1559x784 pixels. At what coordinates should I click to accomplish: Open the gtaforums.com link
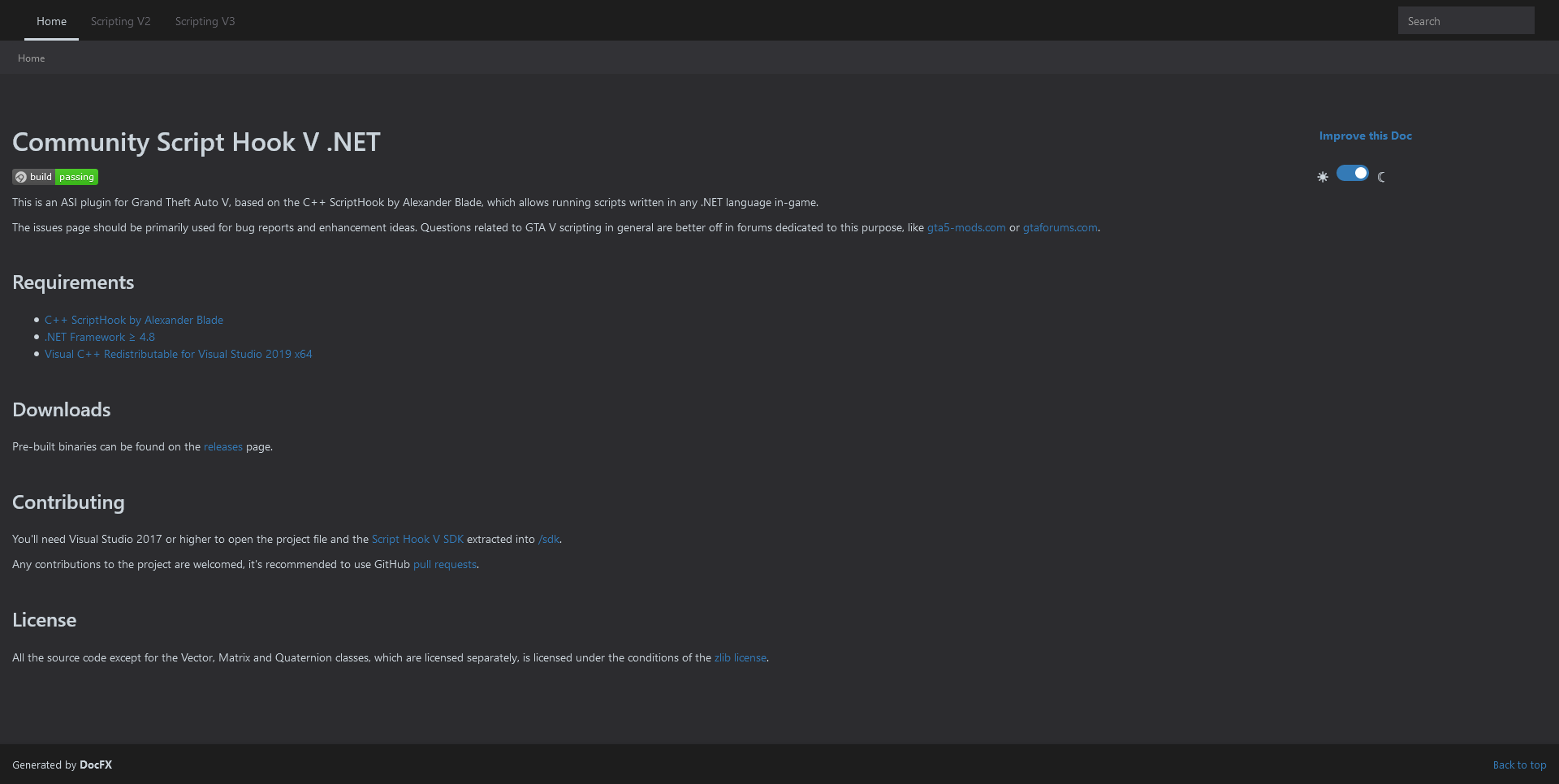1060,227
